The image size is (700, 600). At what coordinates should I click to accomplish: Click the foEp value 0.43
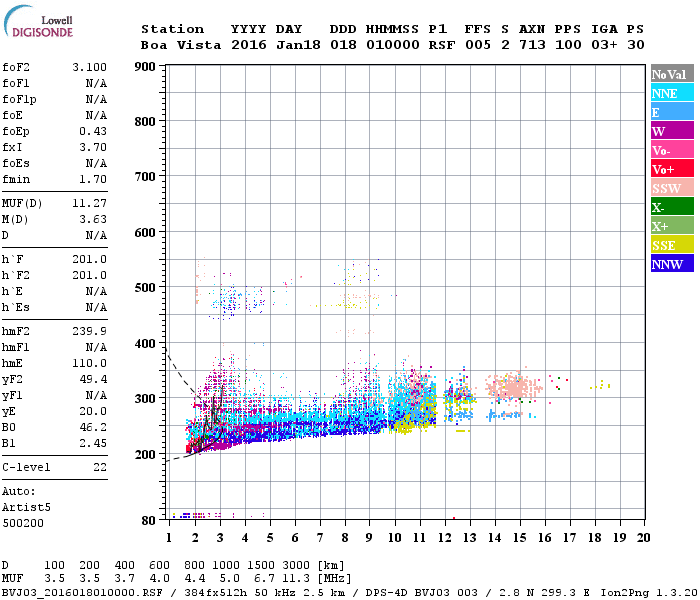pyautogui.click(x=93, y=131)
